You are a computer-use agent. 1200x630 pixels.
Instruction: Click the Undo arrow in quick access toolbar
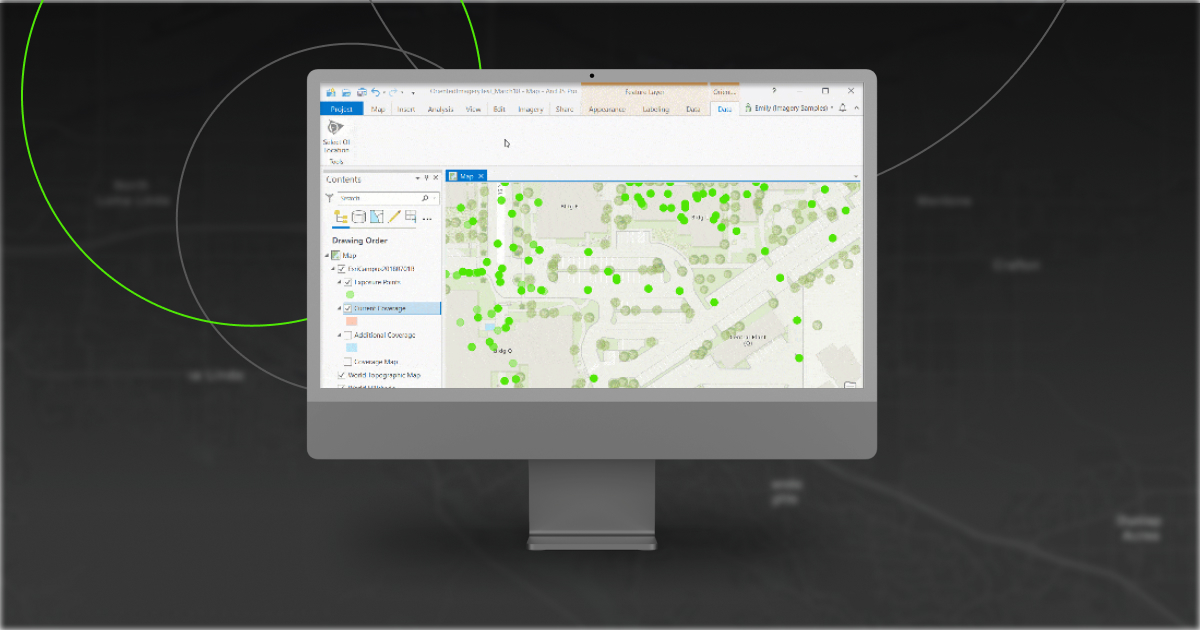coord(375,92)
